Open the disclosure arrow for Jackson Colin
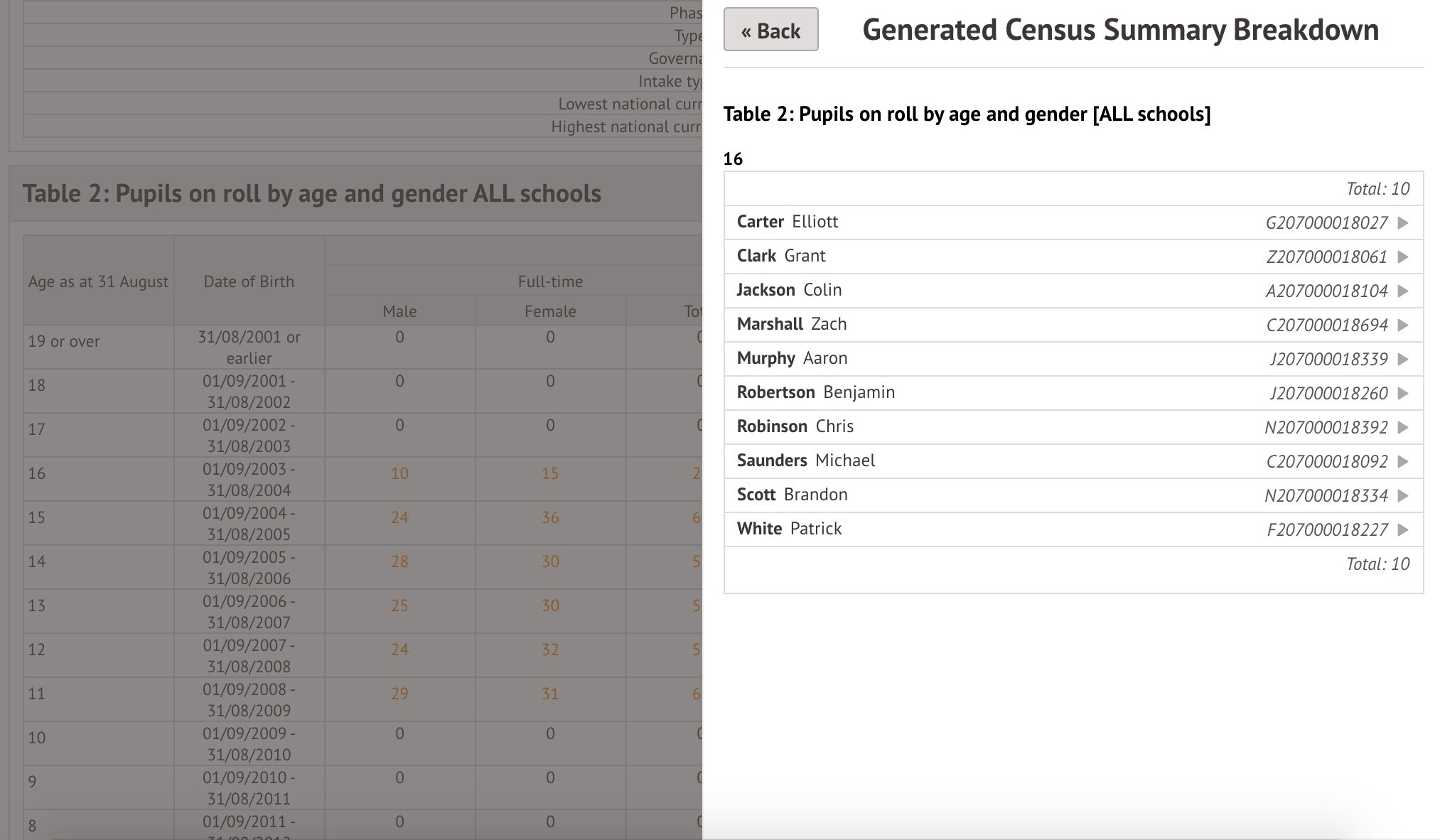This screenshot has width=1440, height=840. (1402, 291)
